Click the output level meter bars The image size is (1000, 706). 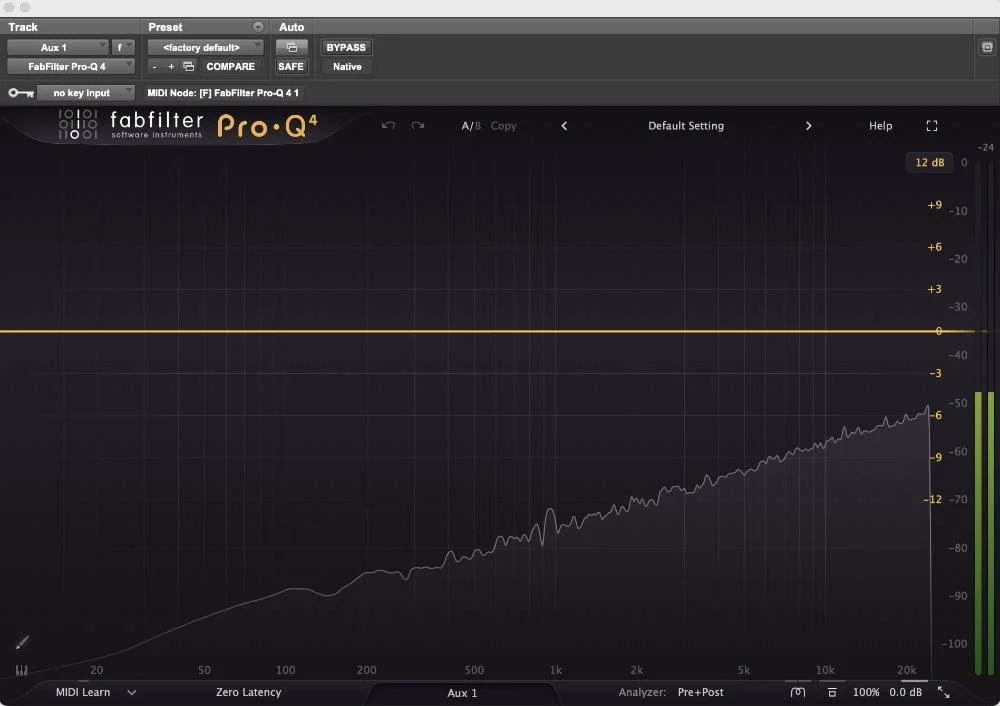point(984,533)
